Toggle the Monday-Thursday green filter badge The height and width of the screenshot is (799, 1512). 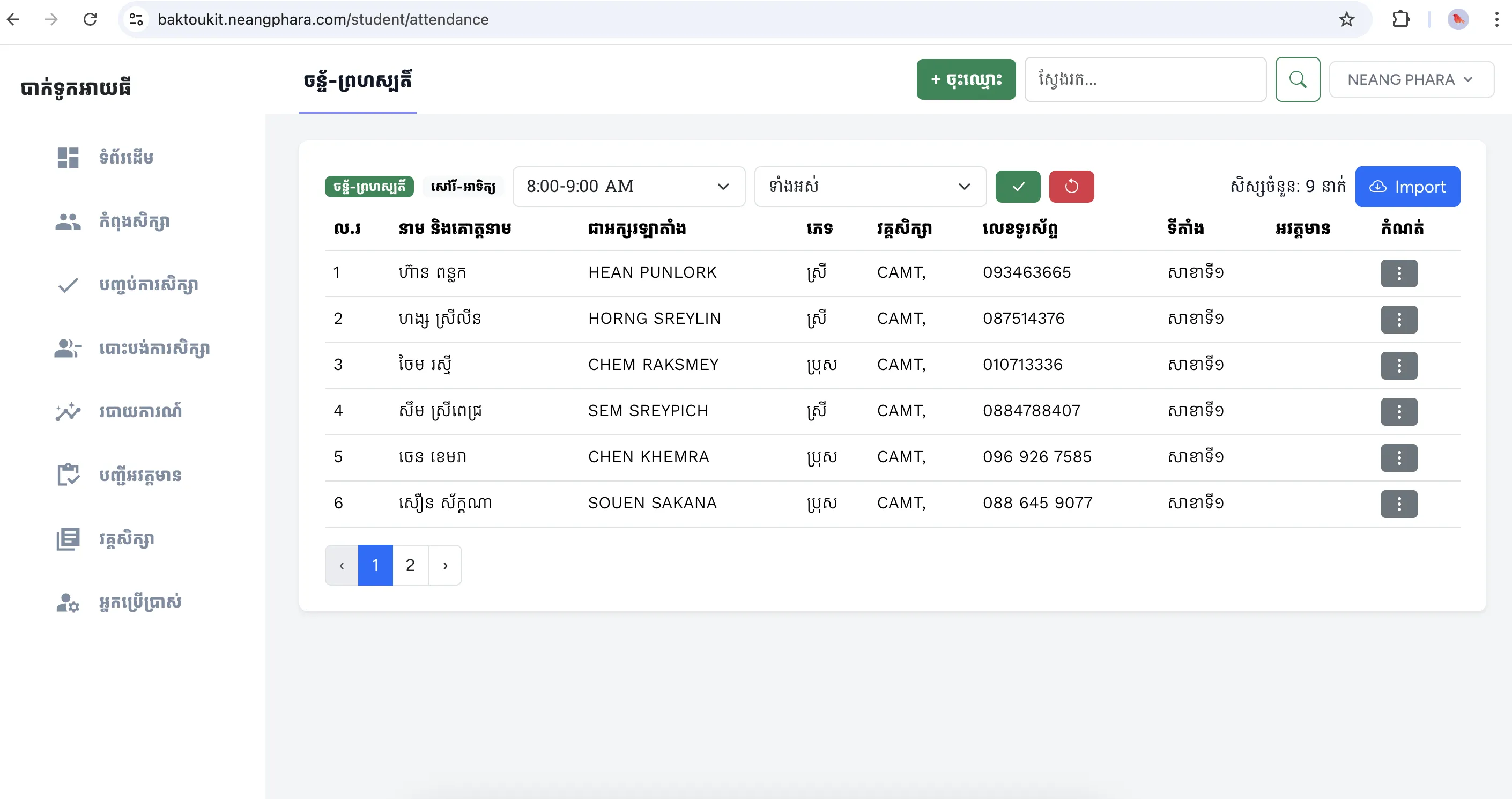pyautogui.click(x=369, y=187)
